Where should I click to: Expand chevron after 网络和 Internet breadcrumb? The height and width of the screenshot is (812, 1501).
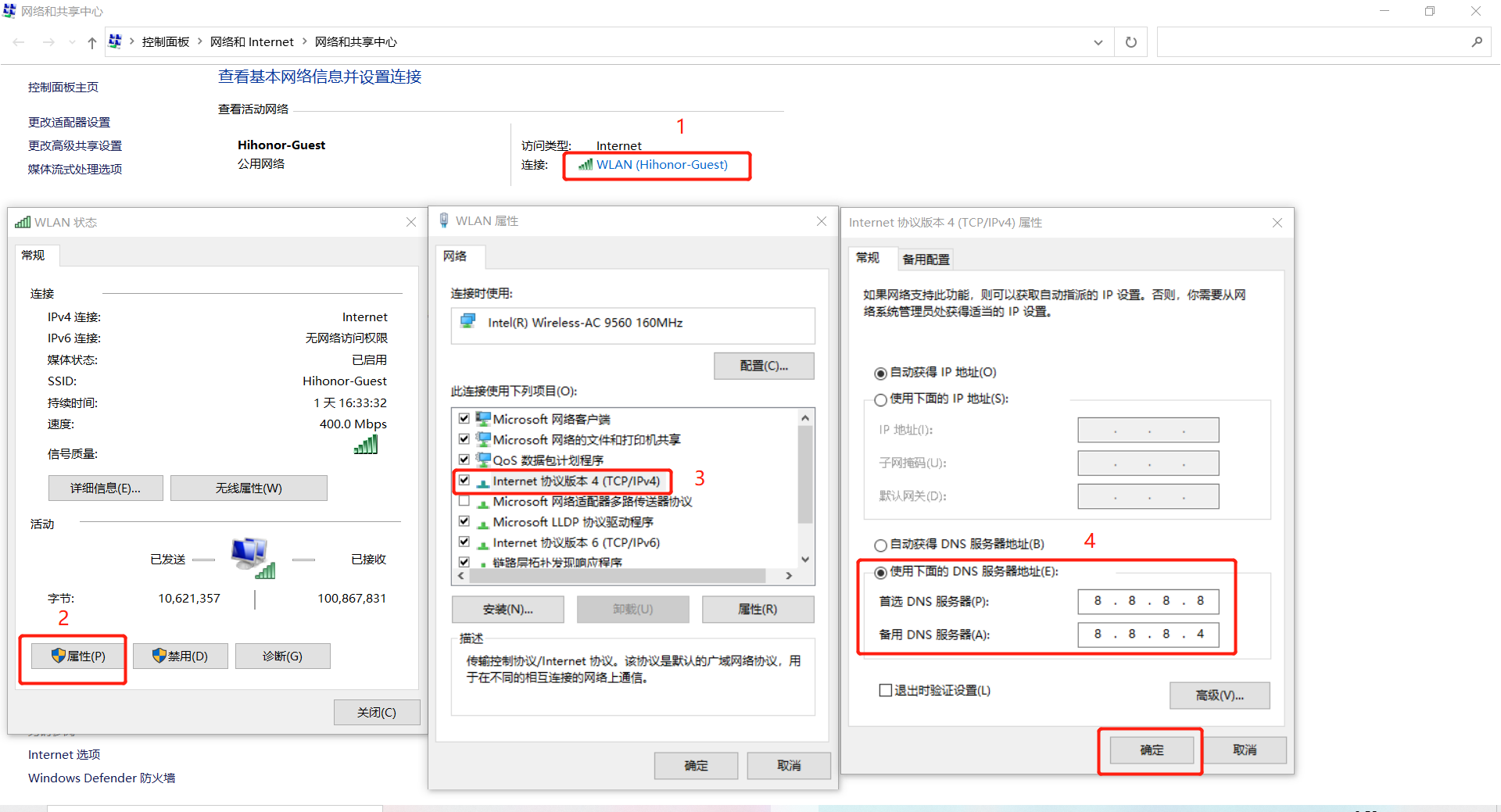pos(304,41)
